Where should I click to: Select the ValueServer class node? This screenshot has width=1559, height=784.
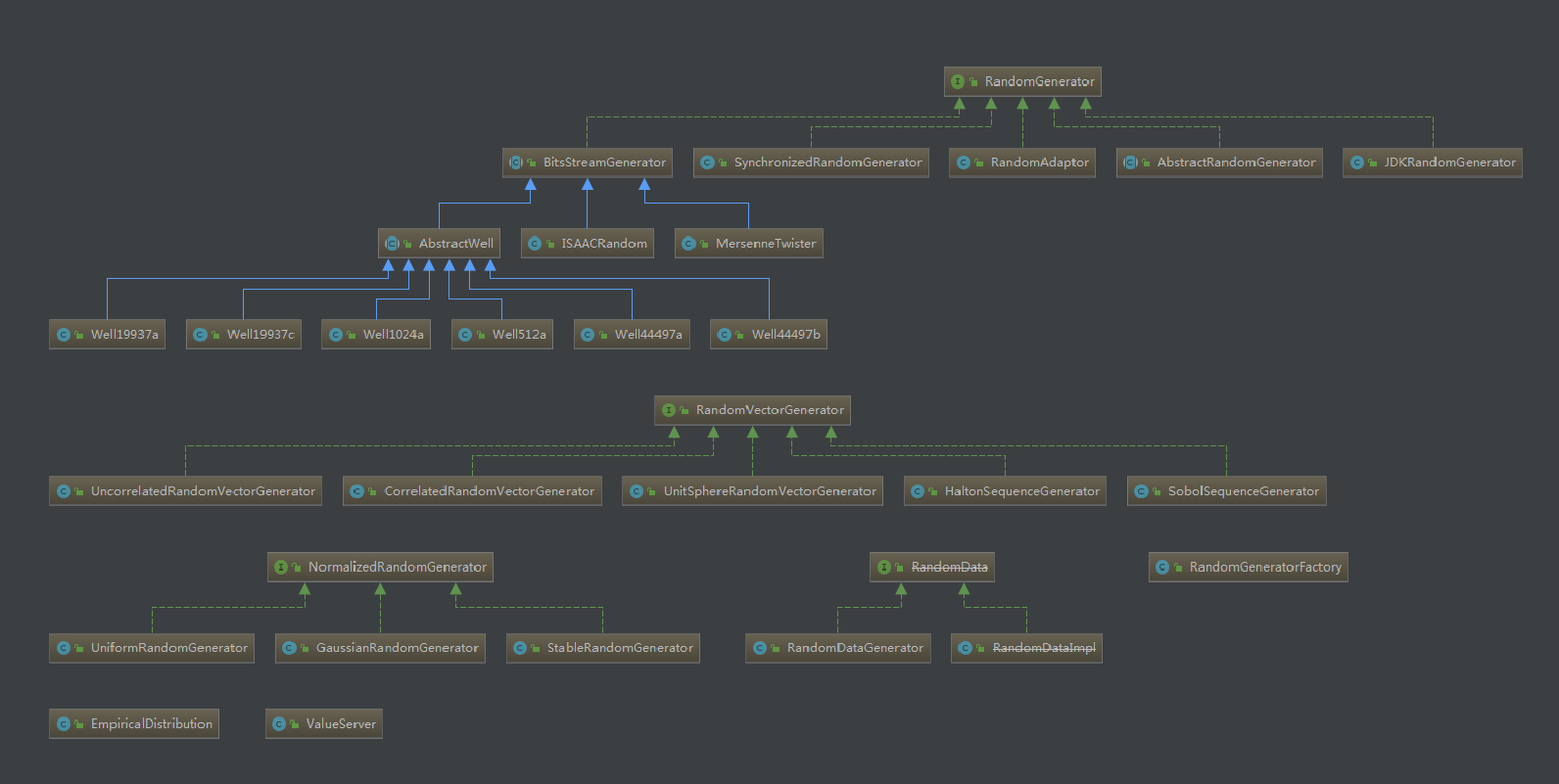tap(324, 724)
